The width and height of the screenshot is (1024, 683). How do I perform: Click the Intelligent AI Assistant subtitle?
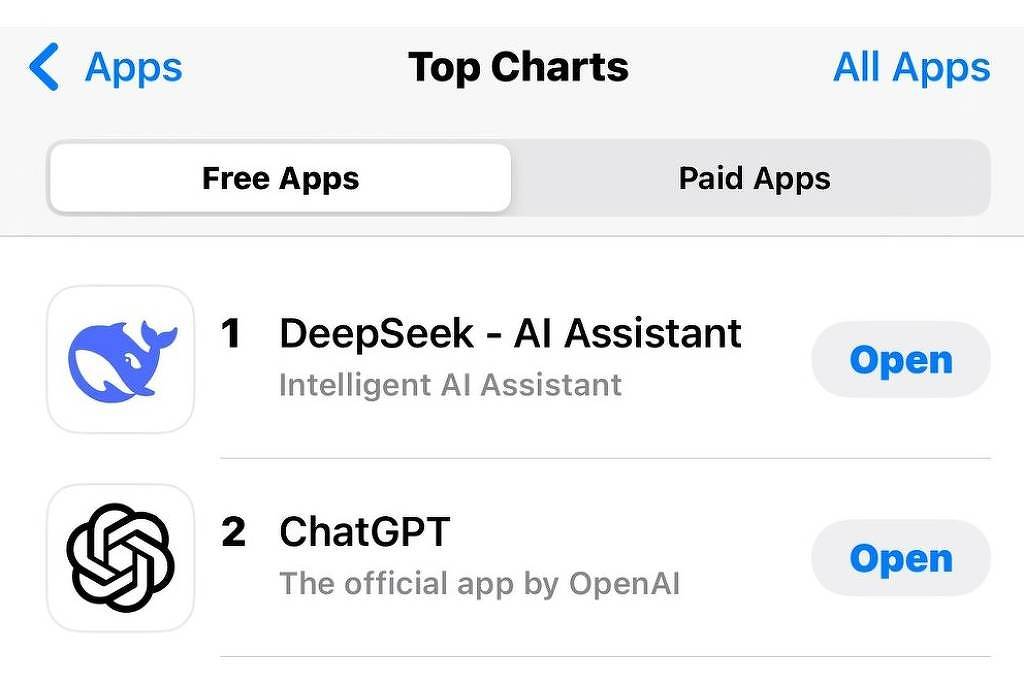click(450, 385)
